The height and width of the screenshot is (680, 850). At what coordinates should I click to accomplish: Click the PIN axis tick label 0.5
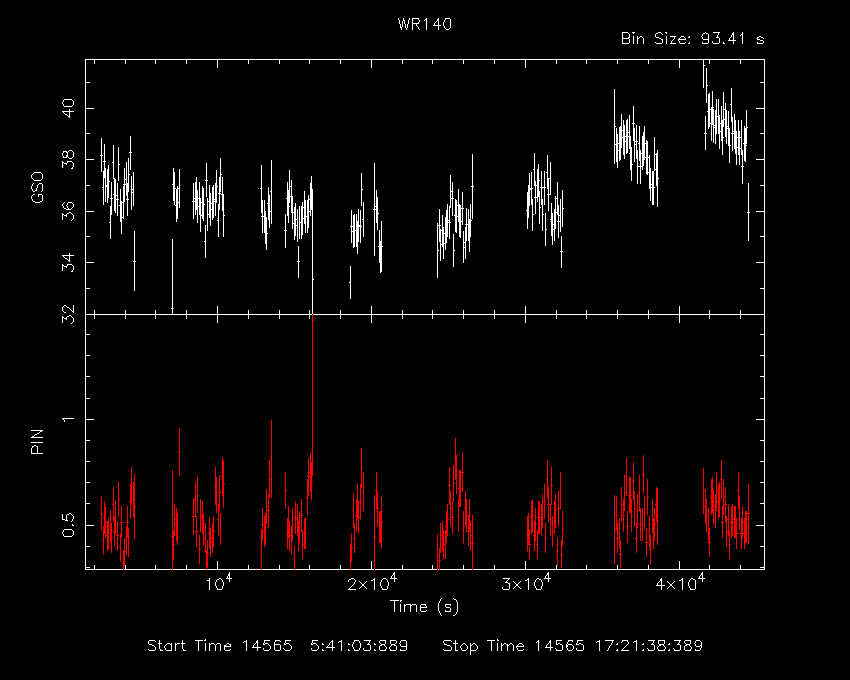point(68,525)
